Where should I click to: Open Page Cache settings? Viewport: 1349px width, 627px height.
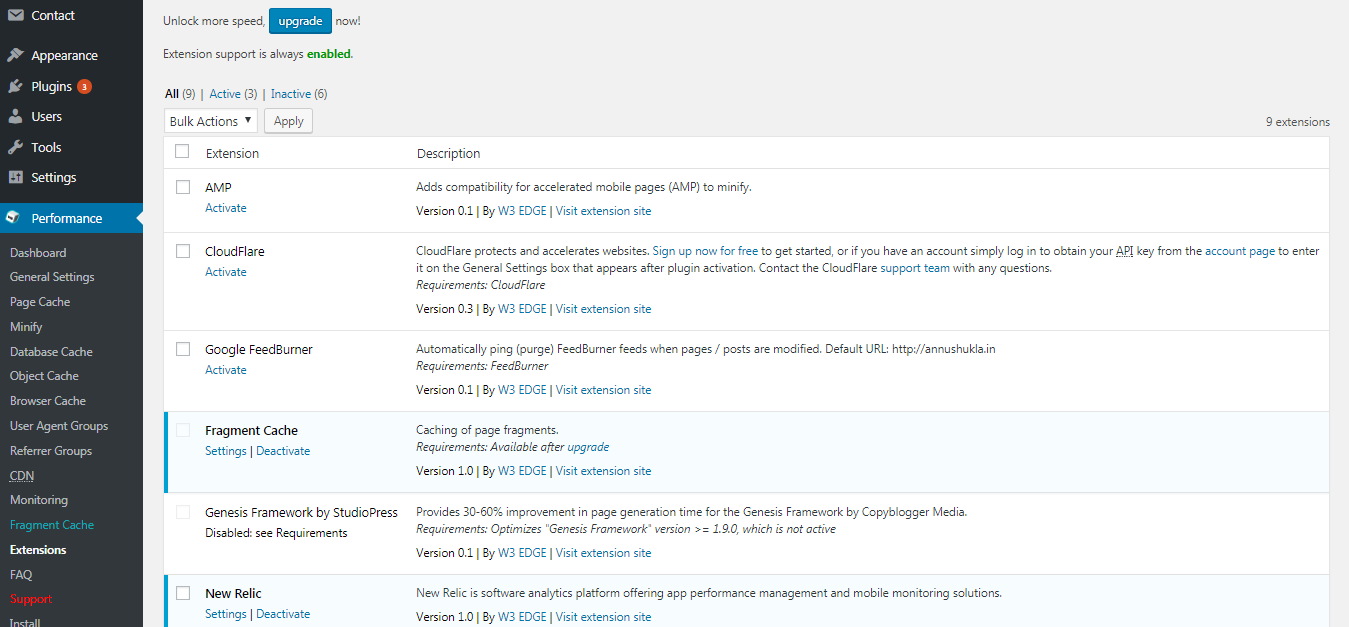point(40,302)
